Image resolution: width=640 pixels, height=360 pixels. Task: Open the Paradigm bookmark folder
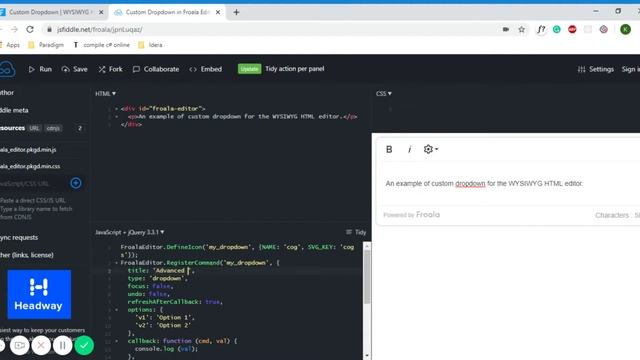[x=46, y=45]
